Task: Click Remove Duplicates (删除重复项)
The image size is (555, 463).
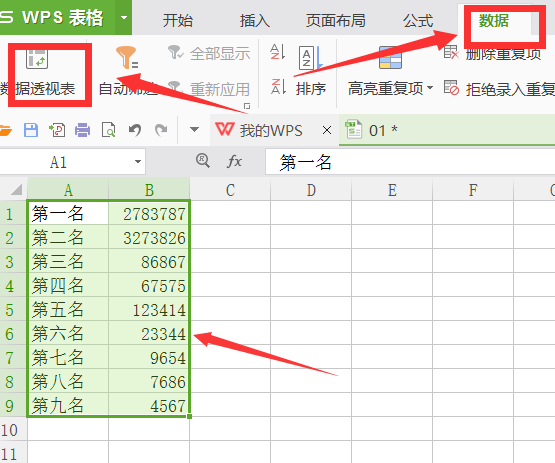Action: (492, 53)
